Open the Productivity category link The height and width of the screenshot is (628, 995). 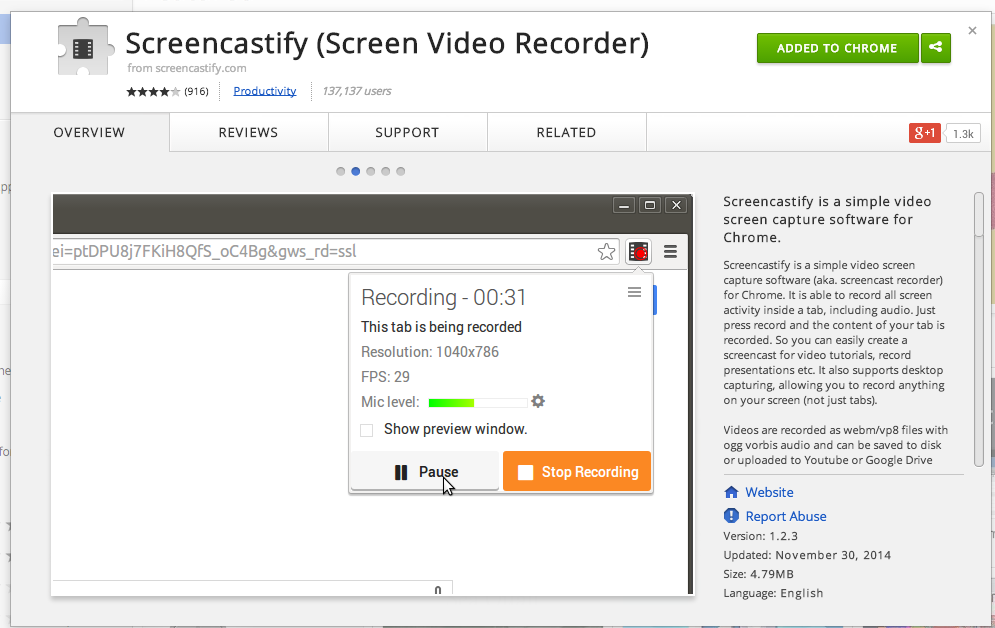pos(265,91)
